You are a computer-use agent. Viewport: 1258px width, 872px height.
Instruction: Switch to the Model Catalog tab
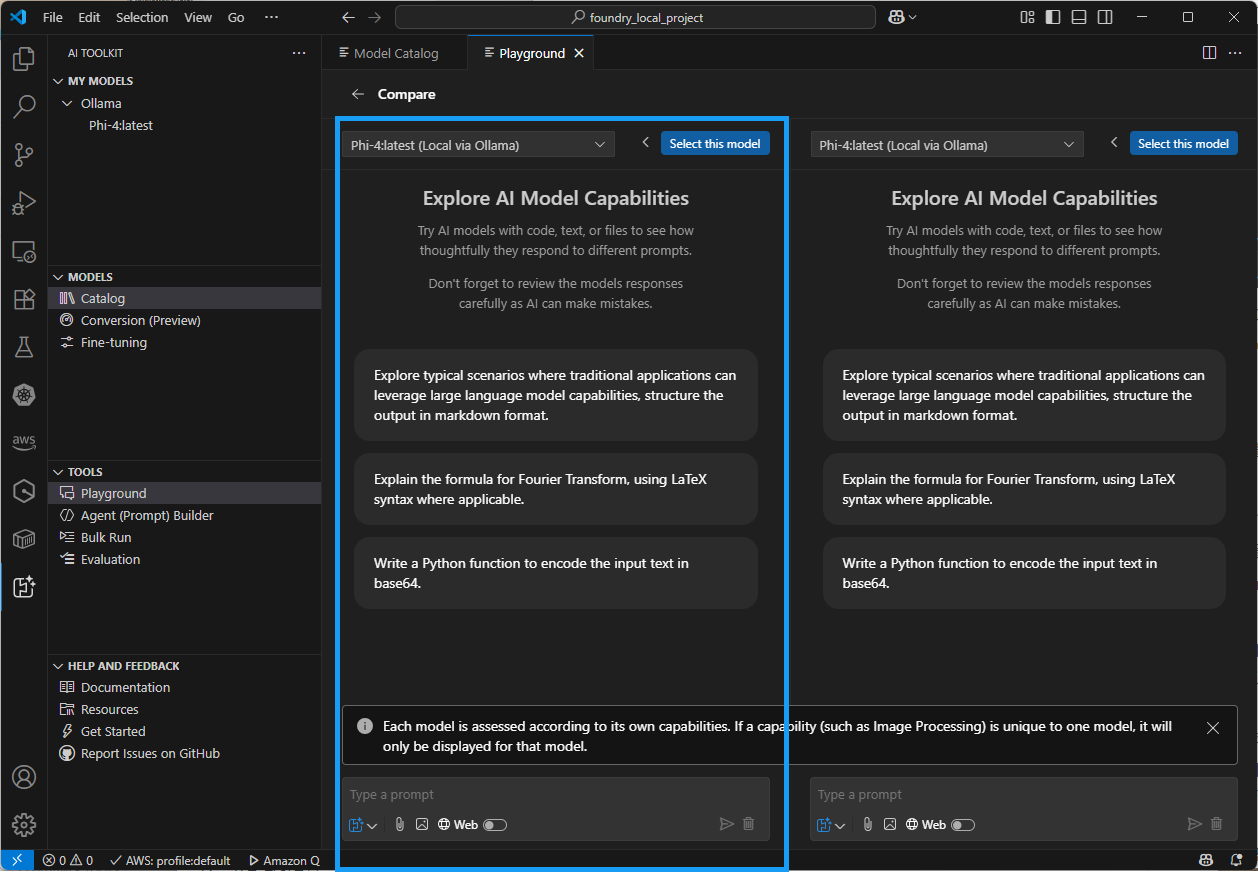click(394, 53)
